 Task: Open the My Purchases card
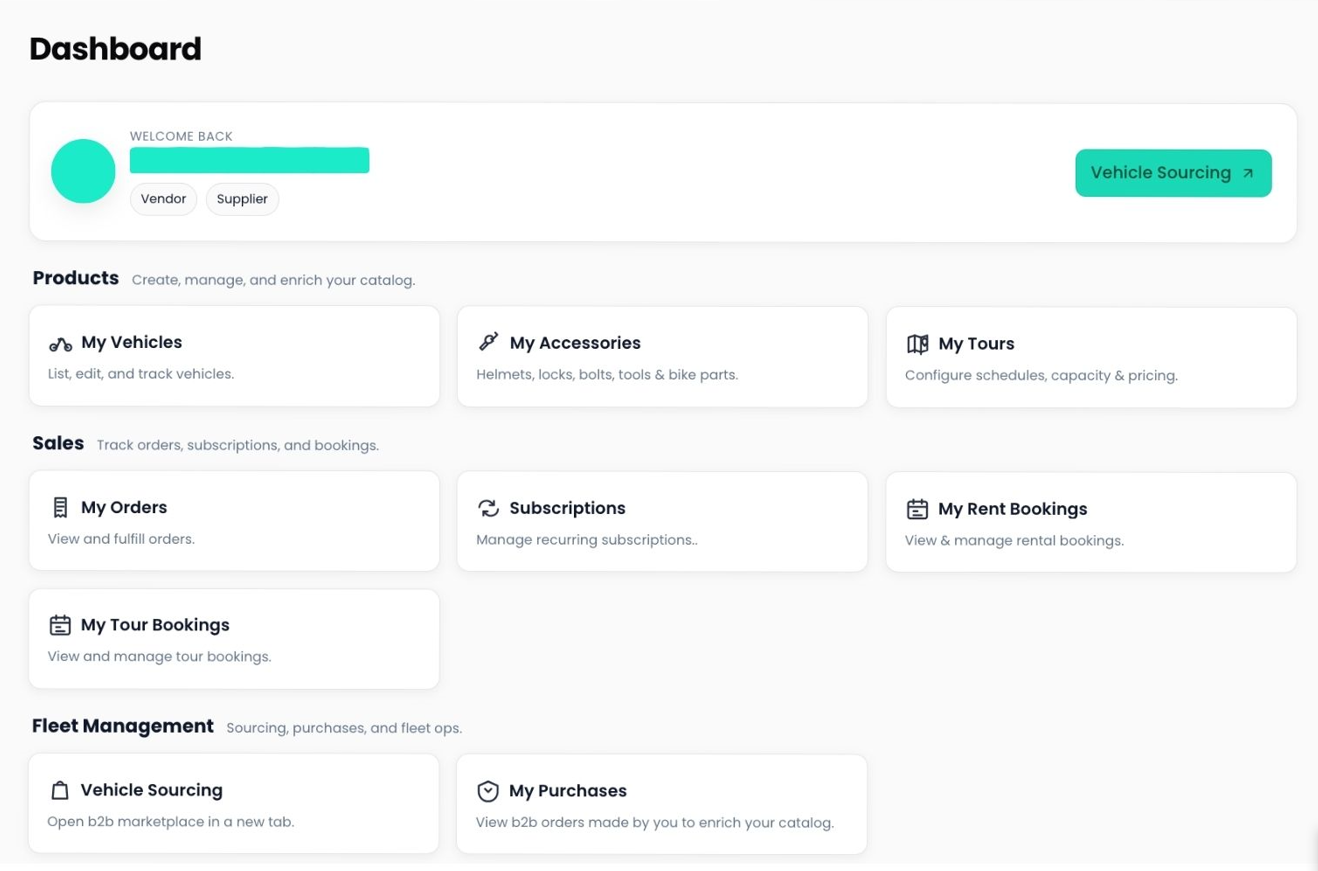pos(661,803)
